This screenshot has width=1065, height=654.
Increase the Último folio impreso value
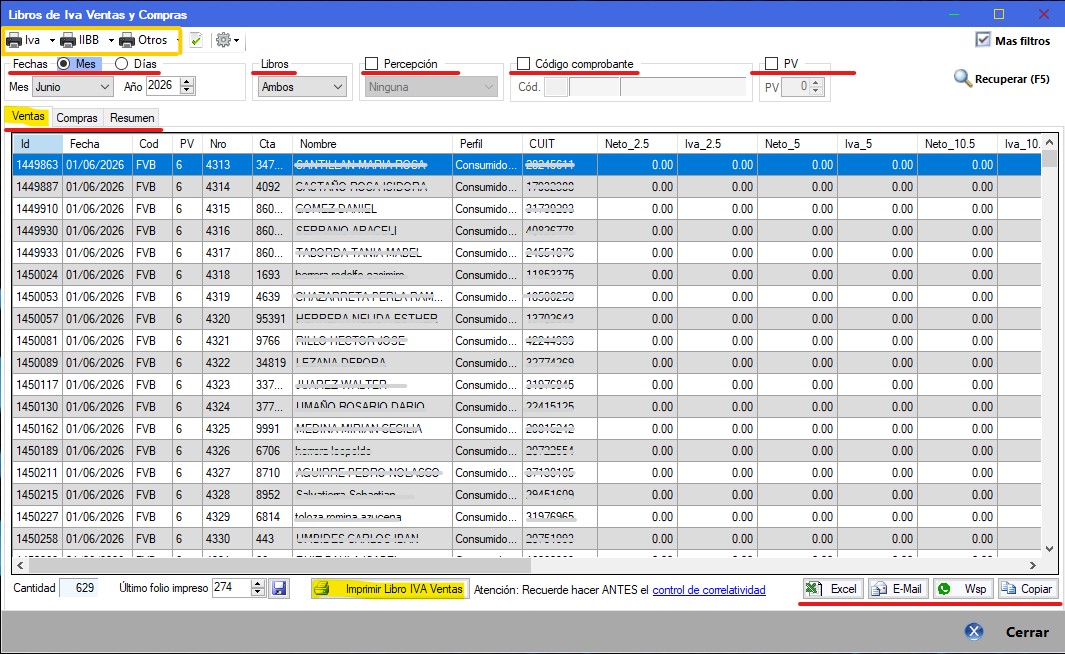(x=257, y=583)
